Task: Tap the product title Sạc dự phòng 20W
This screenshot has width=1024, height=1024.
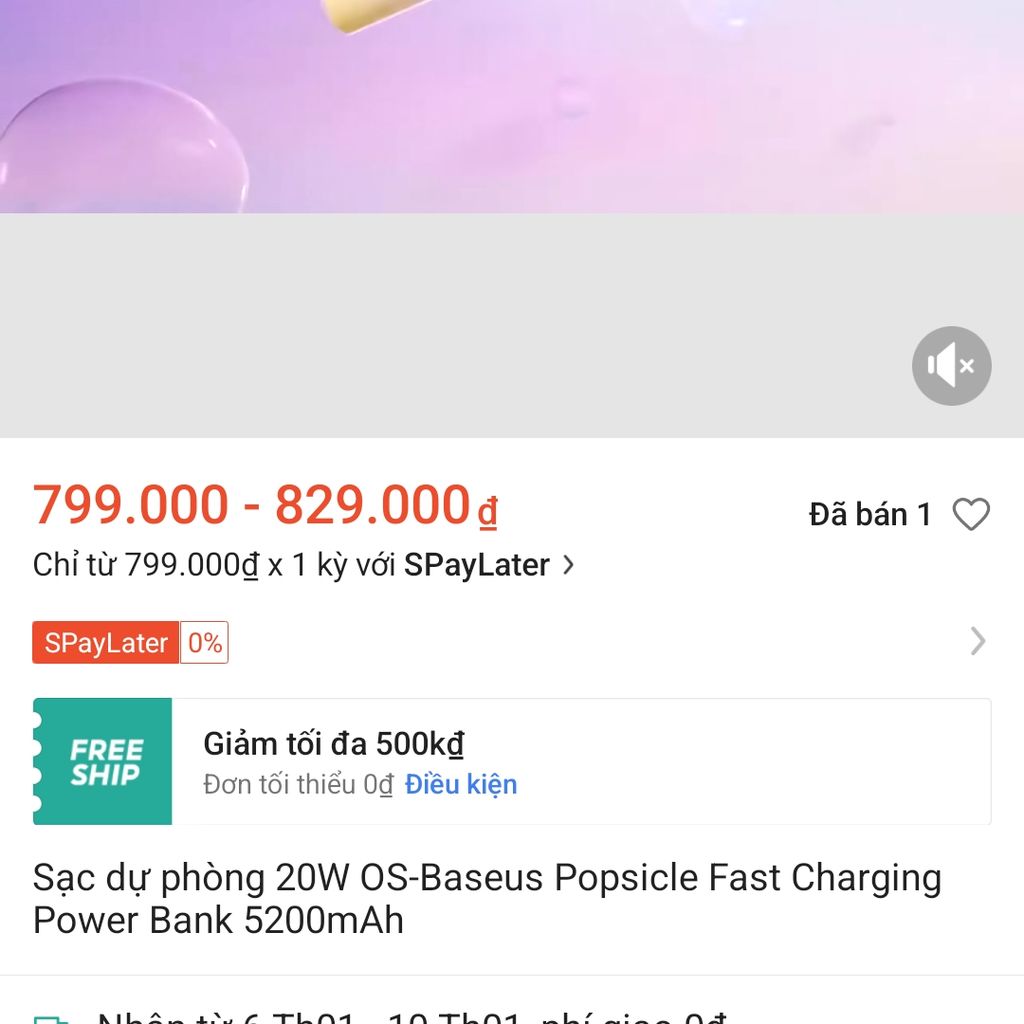Action: (x=487, y=899)
